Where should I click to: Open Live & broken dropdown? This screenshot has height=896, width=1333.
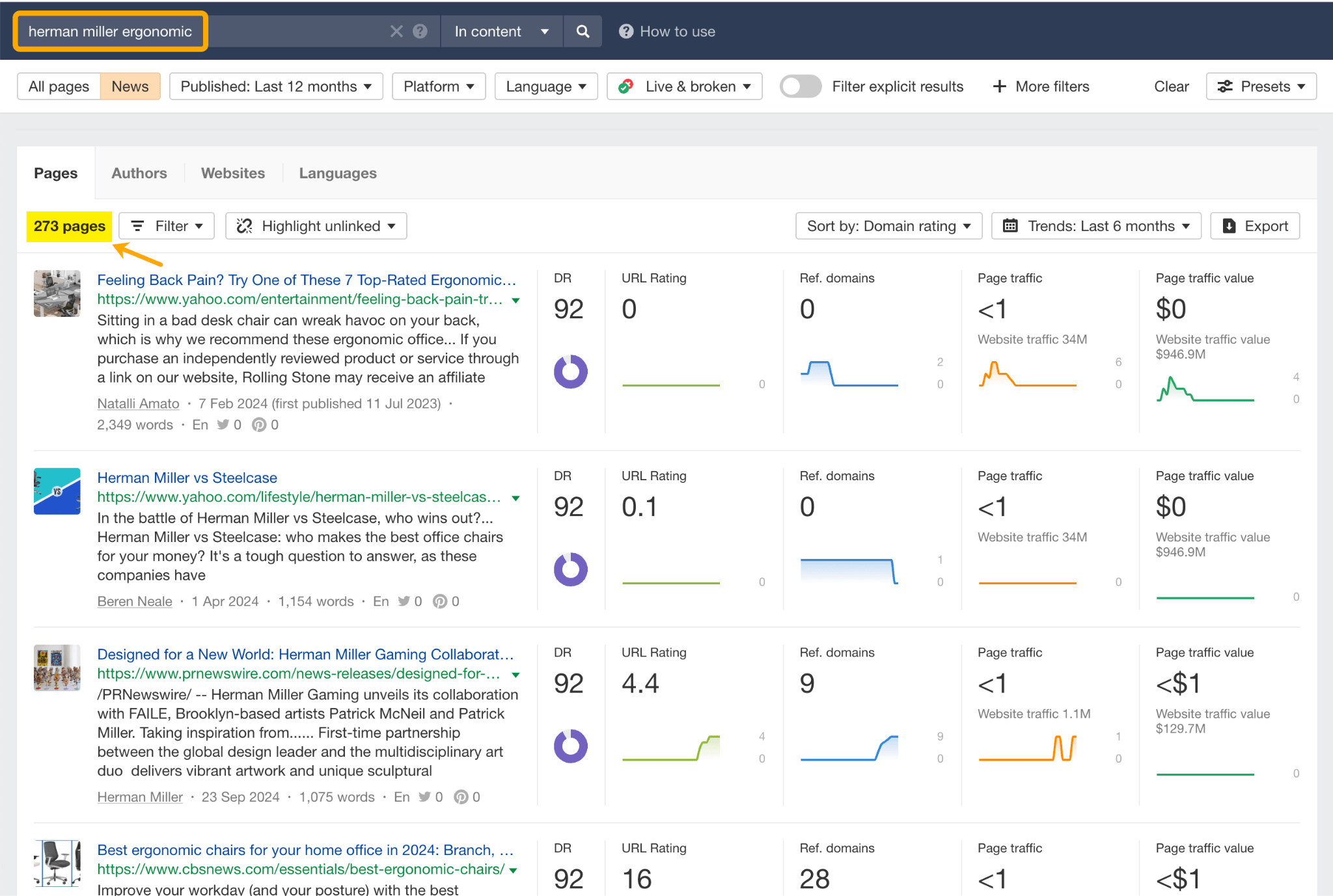pos(685,87)
